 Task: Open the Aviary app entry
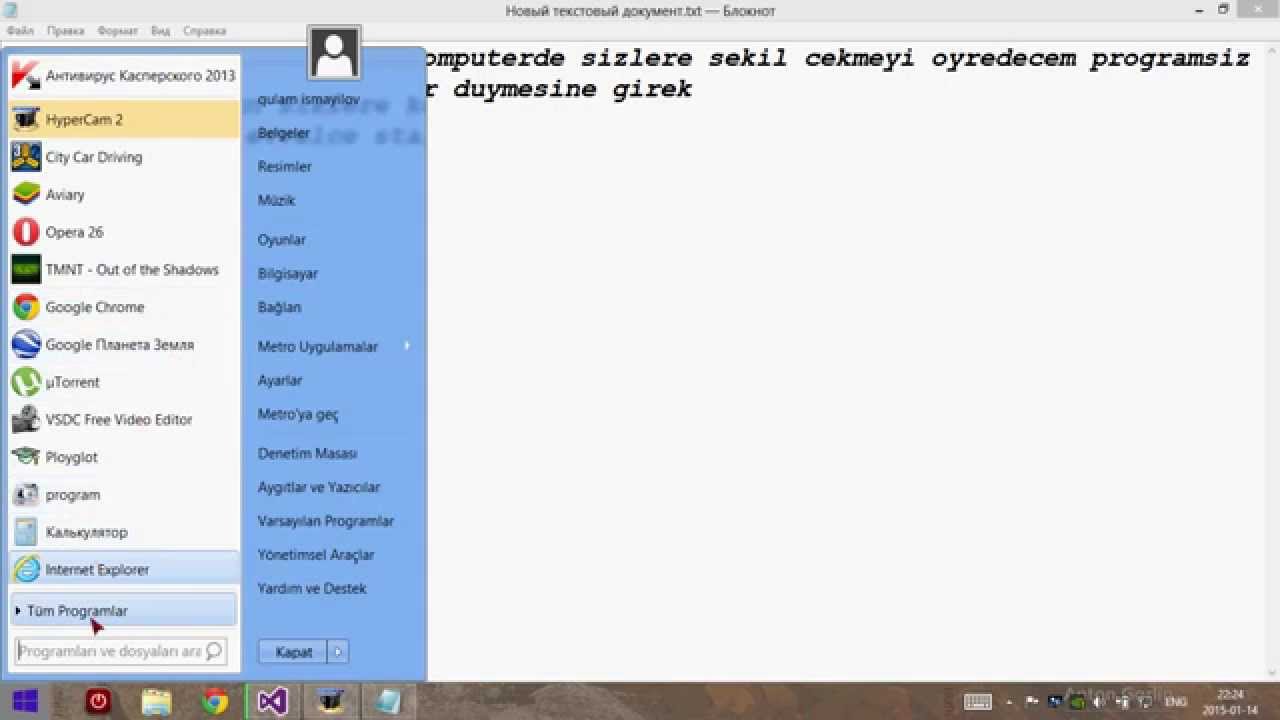point(124,194)
